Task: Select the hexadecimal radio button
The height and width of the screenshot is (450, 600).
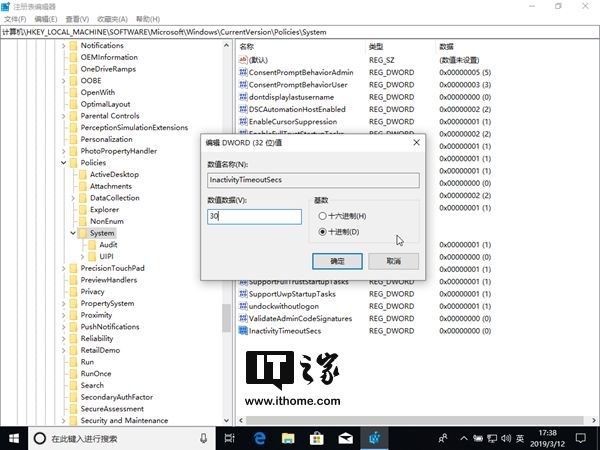Action: (x=322, y=216)
